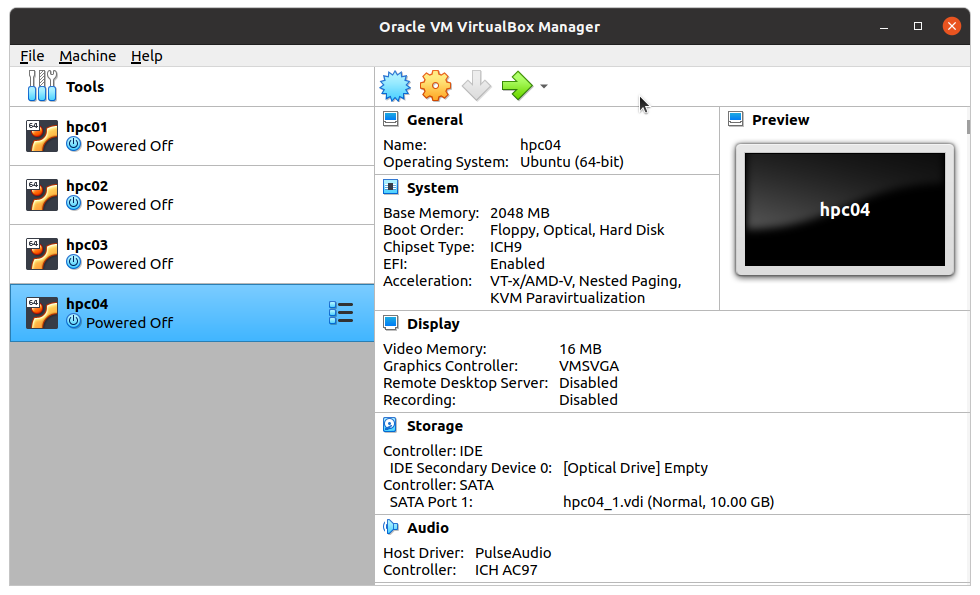Open the Start button dropdown arrow

coord(544,86)
